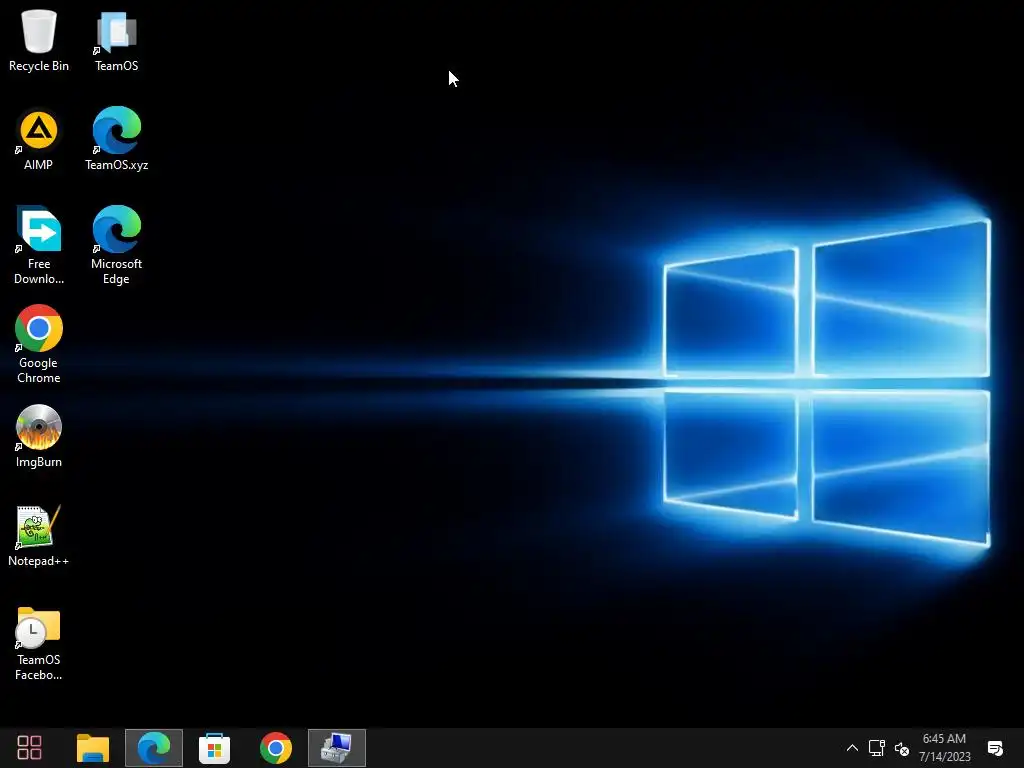This screenshot has height=768, width=1024.
Task: Select the Recycle Bin desktop icon
Action: (x=39, y=40)
